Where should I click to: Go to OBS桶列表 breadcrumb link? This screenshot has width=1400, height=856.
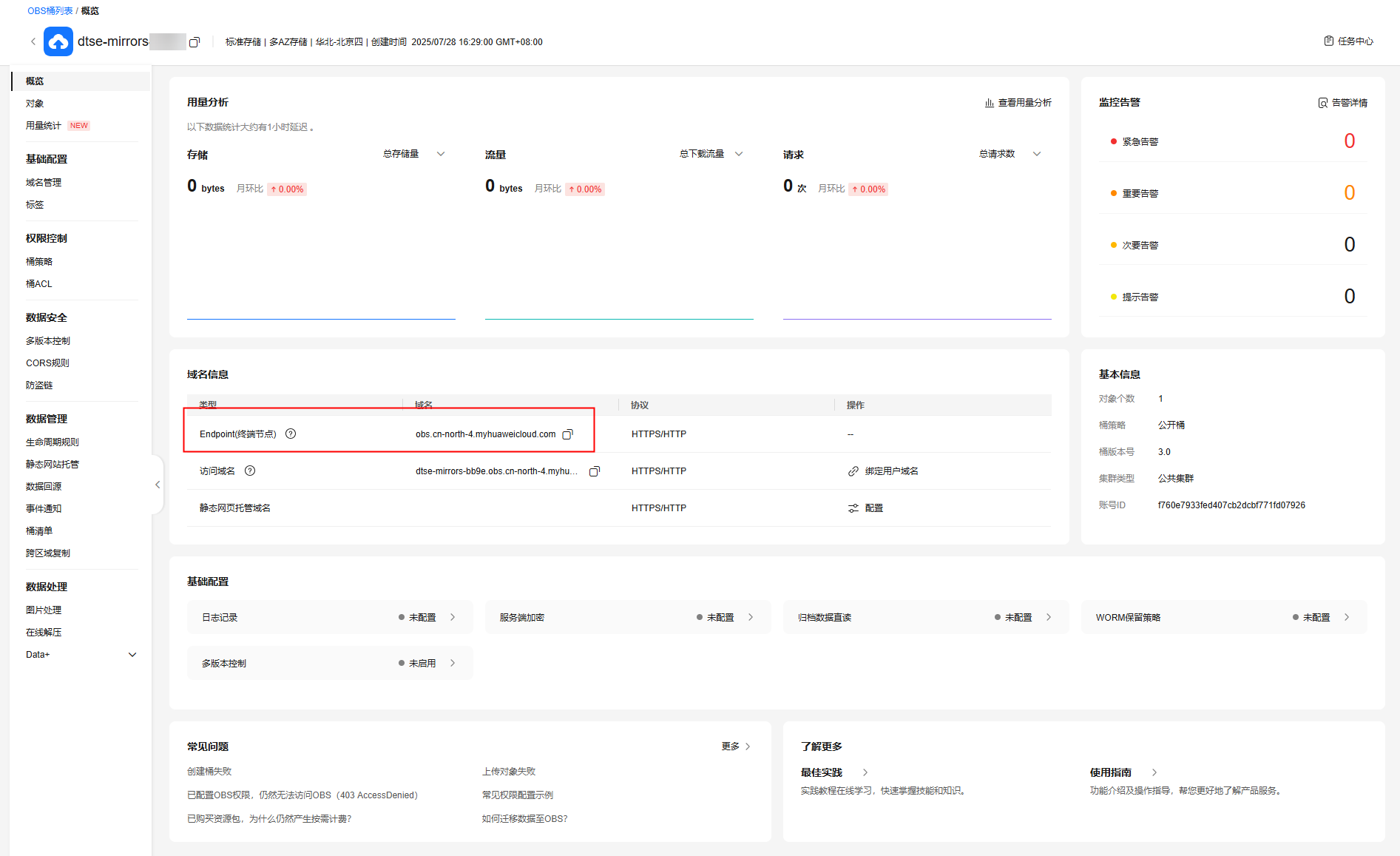pyautogui.click(x=50, y=11)
